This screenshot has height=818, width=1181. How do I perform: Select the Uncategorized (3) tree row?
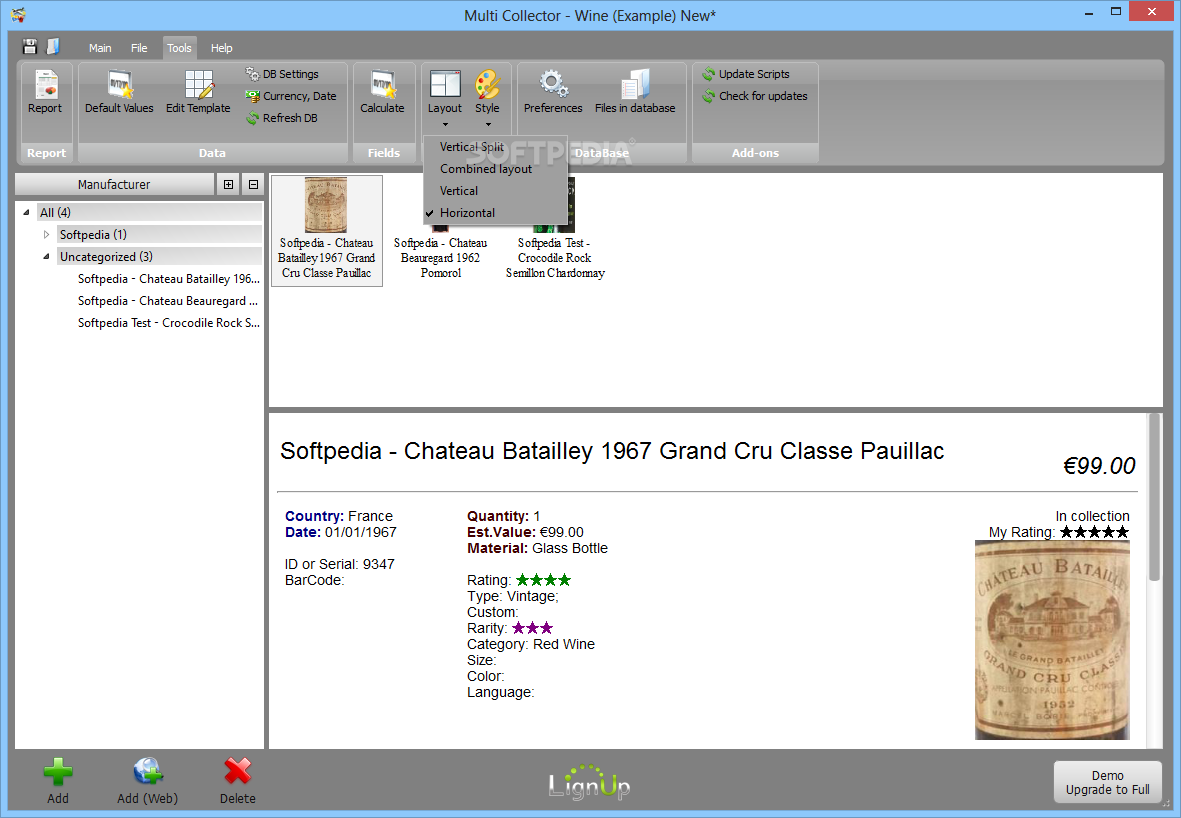(160, 256)
